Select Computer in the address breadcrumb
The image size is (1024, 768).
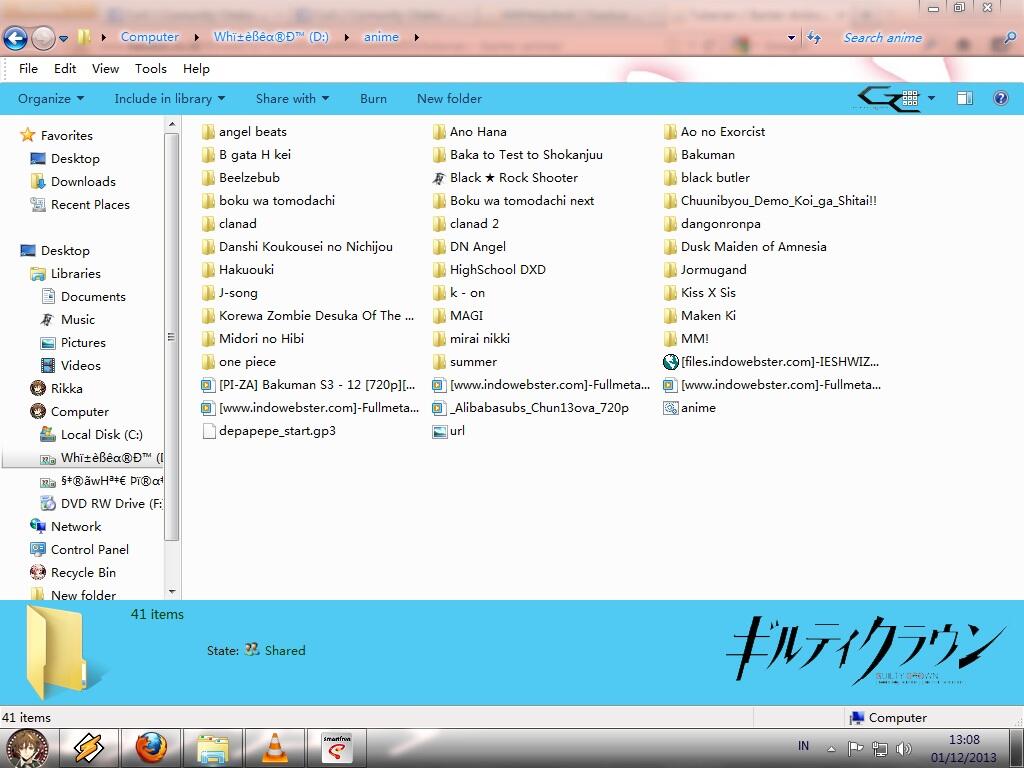[x=150, y=37]
